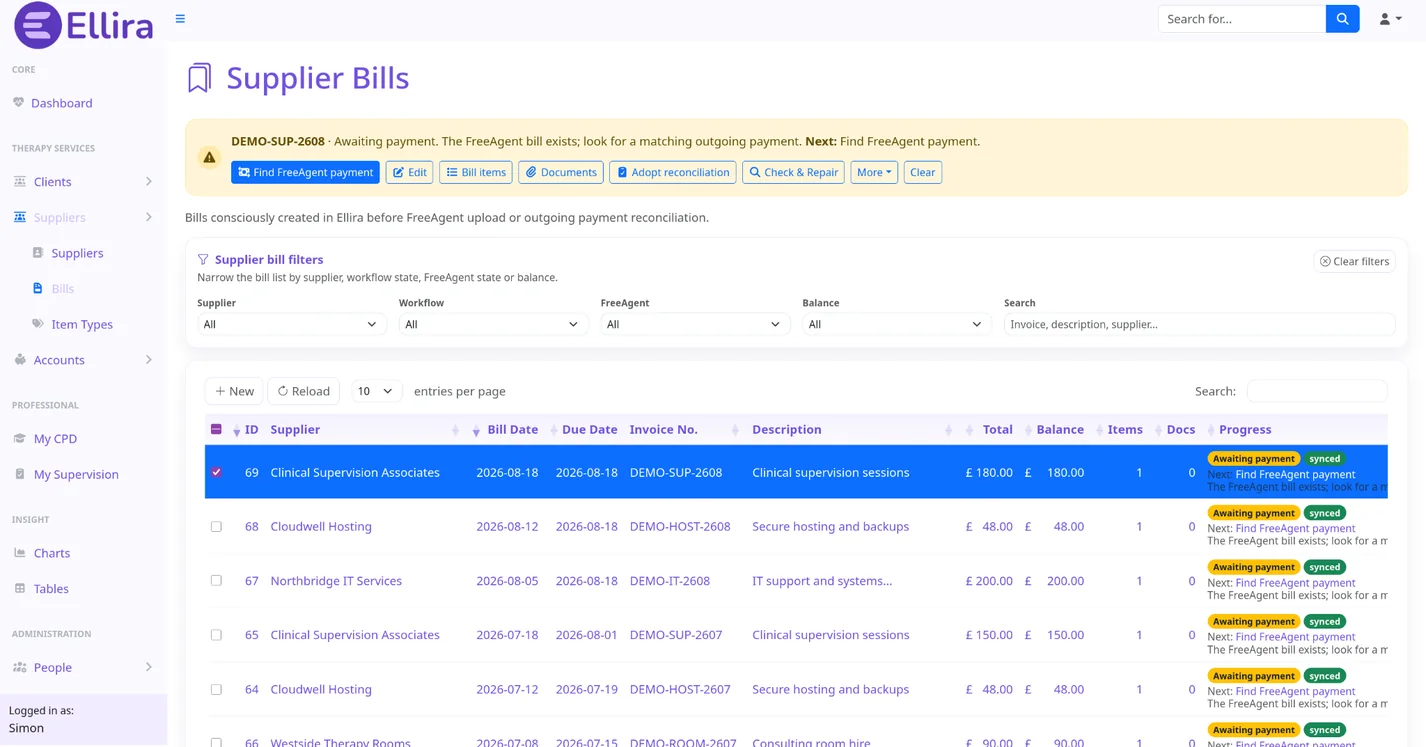Open the user account menu icon
This screenshot has height=747, width=1426.
tap(1390, 19)
